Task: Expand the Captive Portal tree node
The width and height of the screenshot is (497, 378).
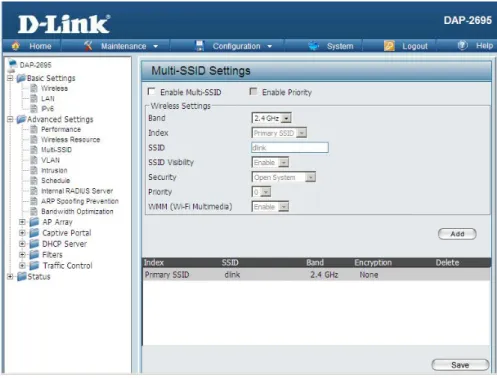Action: [22, 233]
